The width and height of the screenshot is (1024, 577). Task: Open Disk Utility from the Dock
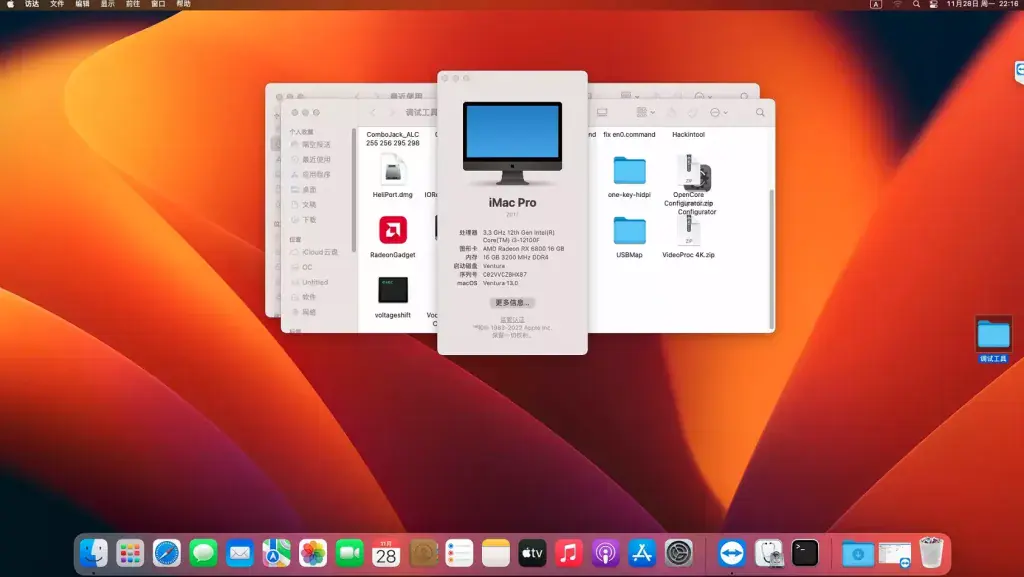768,554
